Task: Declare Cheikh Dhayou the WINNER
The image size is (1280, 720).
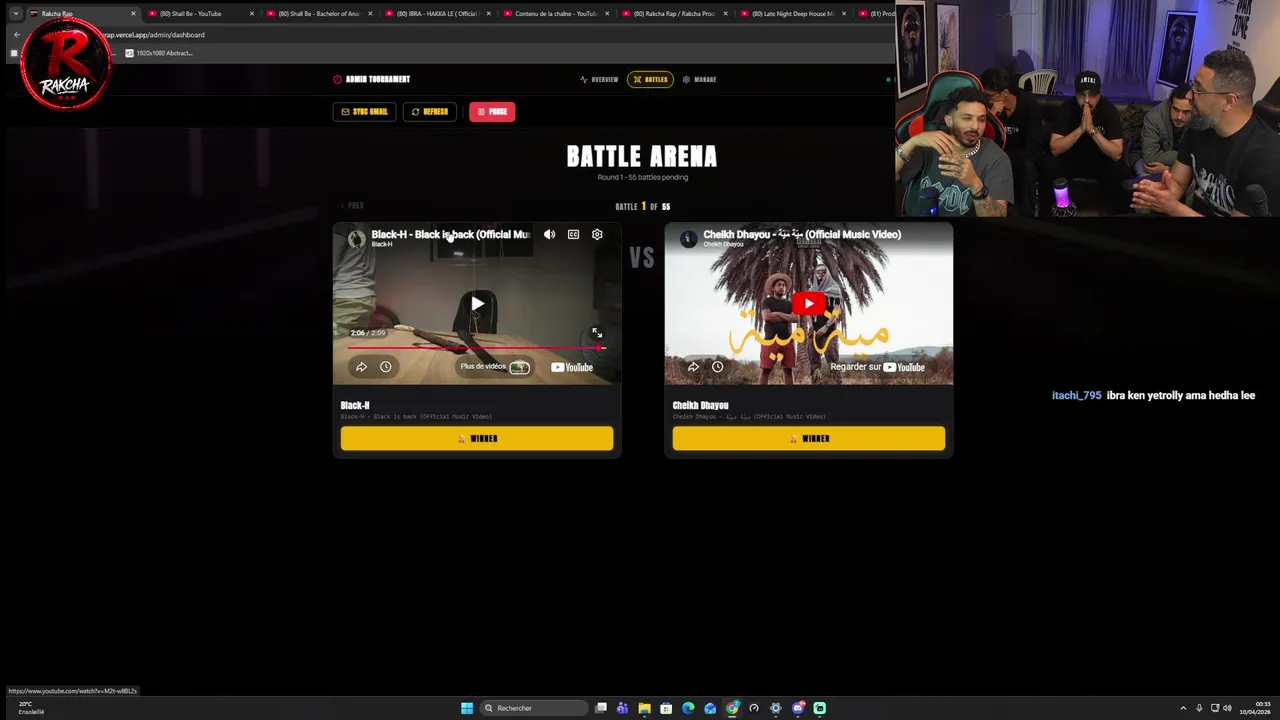Action: click(809, 438)
